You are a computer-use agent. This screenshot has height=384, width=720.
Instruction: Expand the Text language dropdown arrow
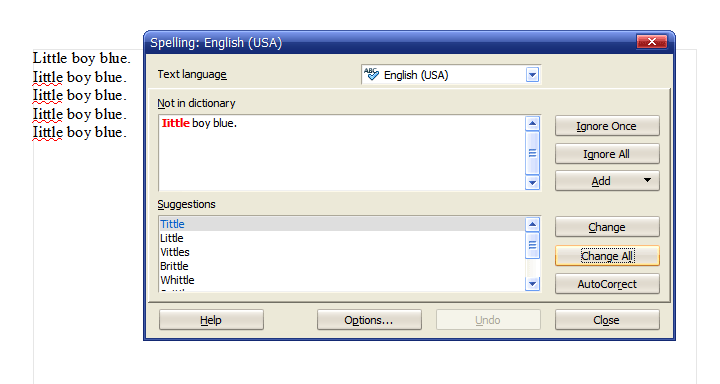pyautogui.click(x=532, y=74)
